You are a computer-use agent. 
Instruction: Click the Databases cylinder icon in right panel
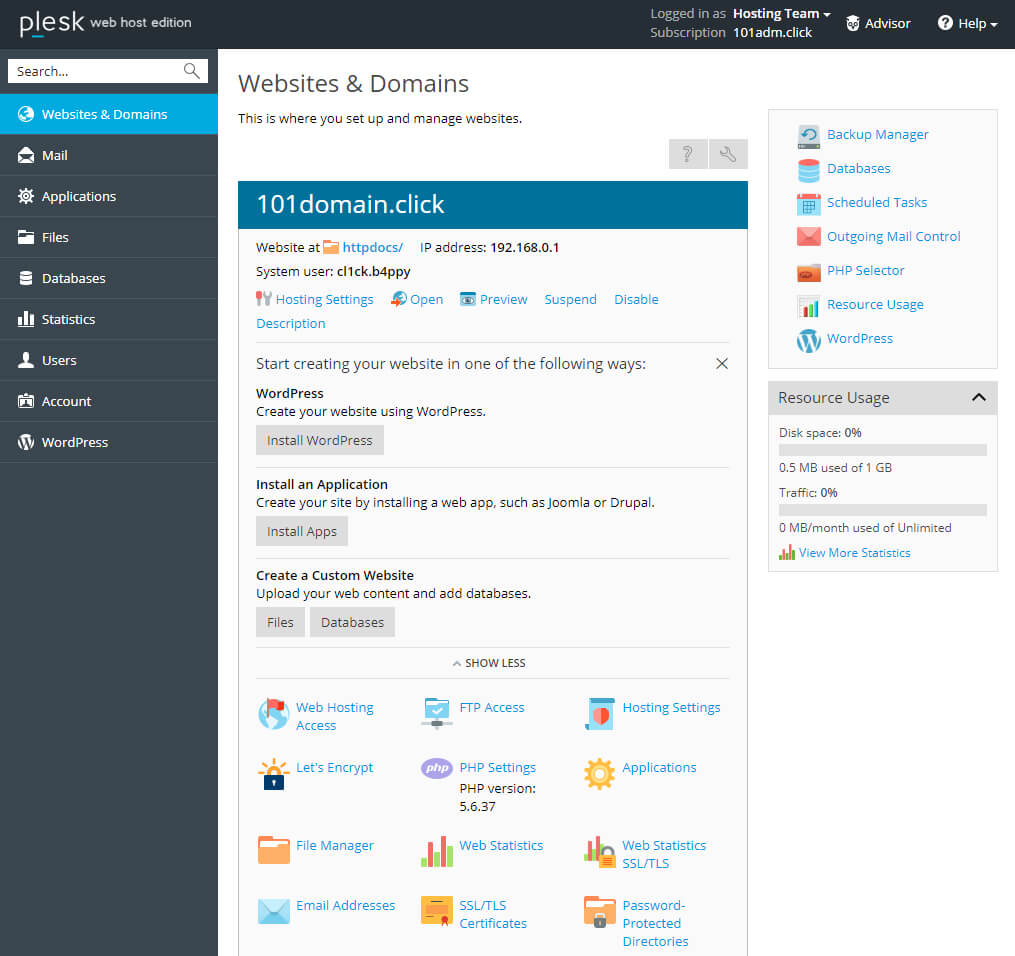coord(809,170)
